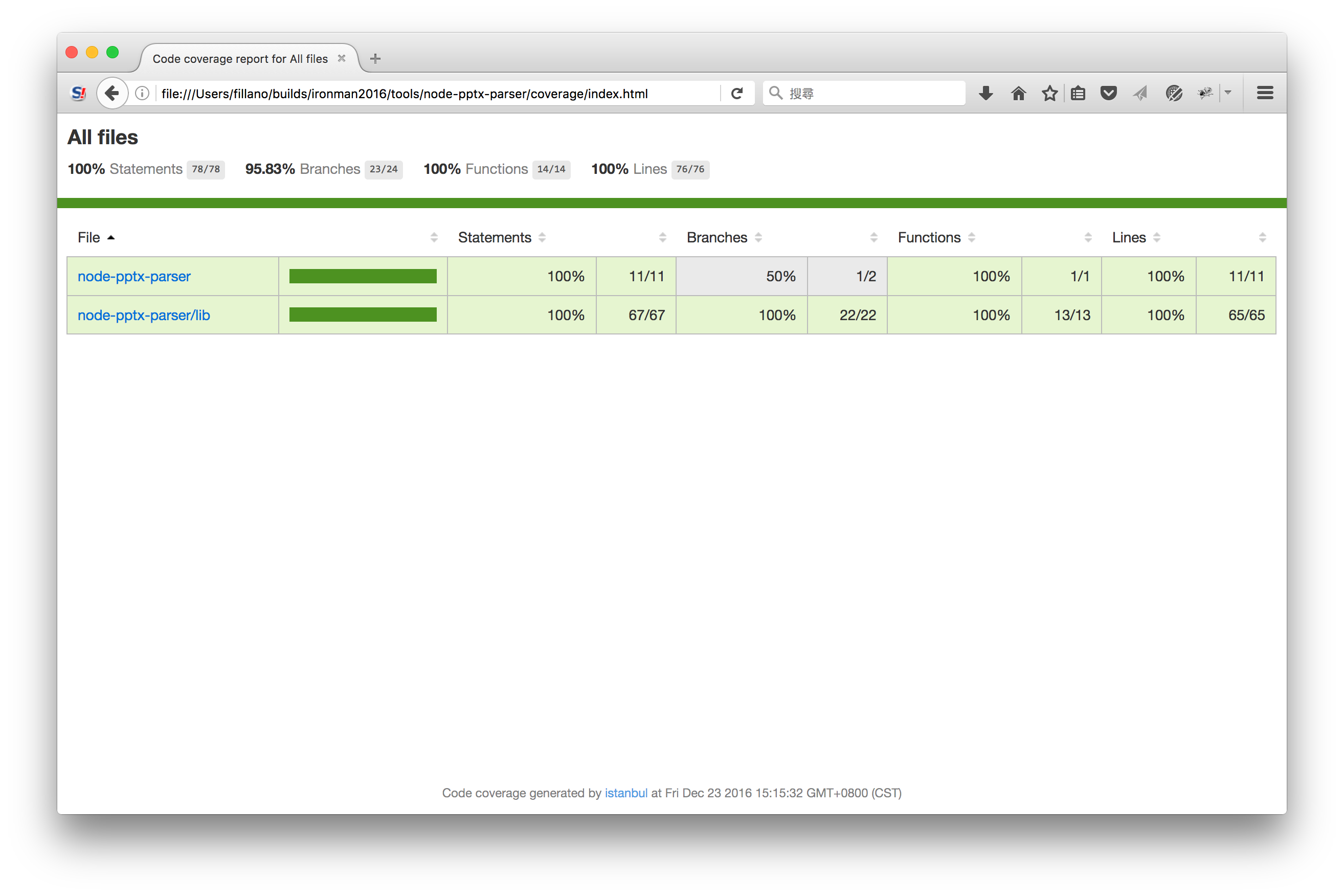Open the hamburger browser menu
The height and width of the screenshot is (896, 1344).
click(1265, 93)
